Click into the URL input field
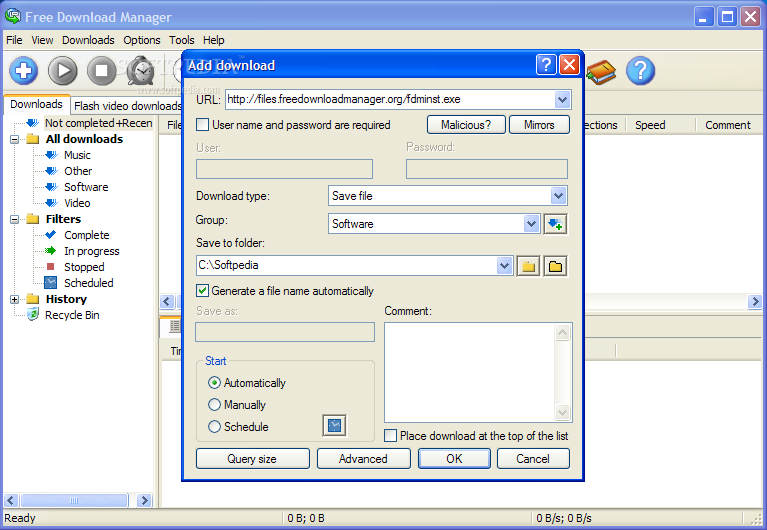The width and height of the screenshot is (767, 530). 390,100
